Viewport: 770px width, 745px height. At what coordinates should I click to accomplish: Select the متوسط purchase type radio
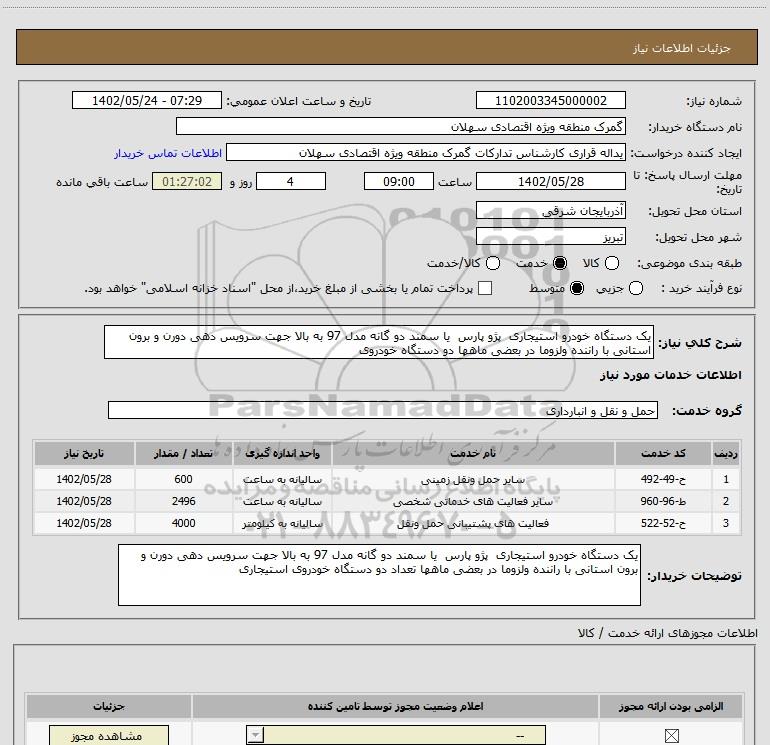[x=577, y=288]
